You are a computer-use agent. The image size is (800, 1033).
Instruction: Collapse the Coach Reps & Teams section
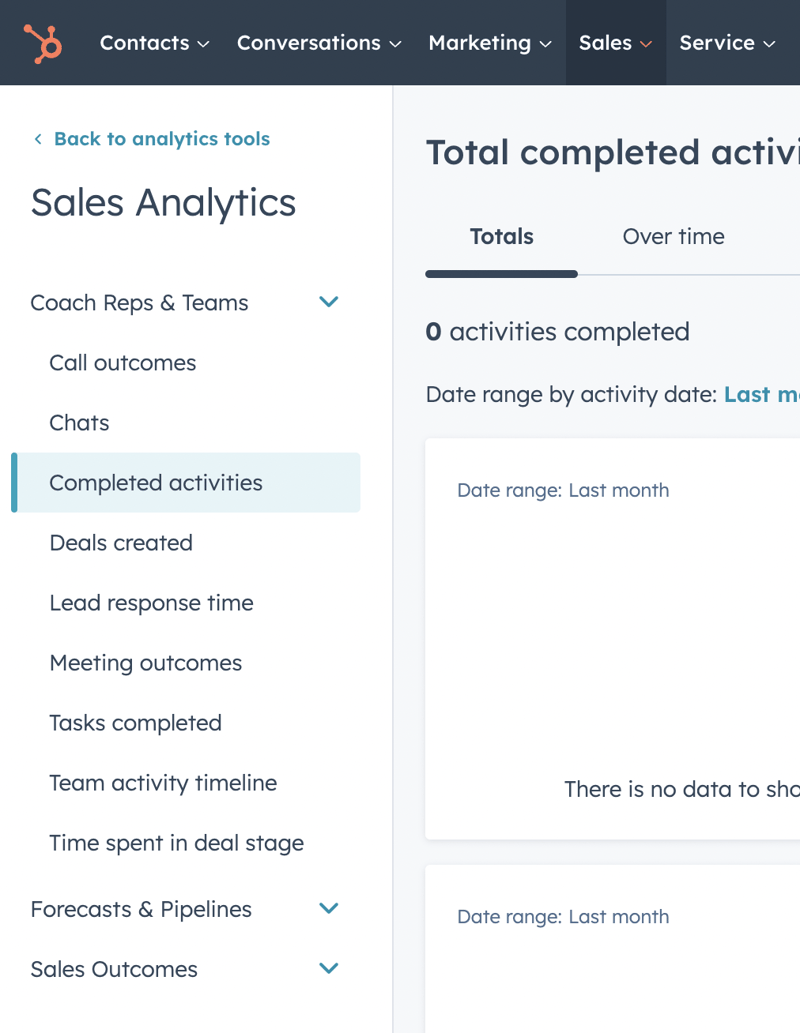tap(328, 301)
